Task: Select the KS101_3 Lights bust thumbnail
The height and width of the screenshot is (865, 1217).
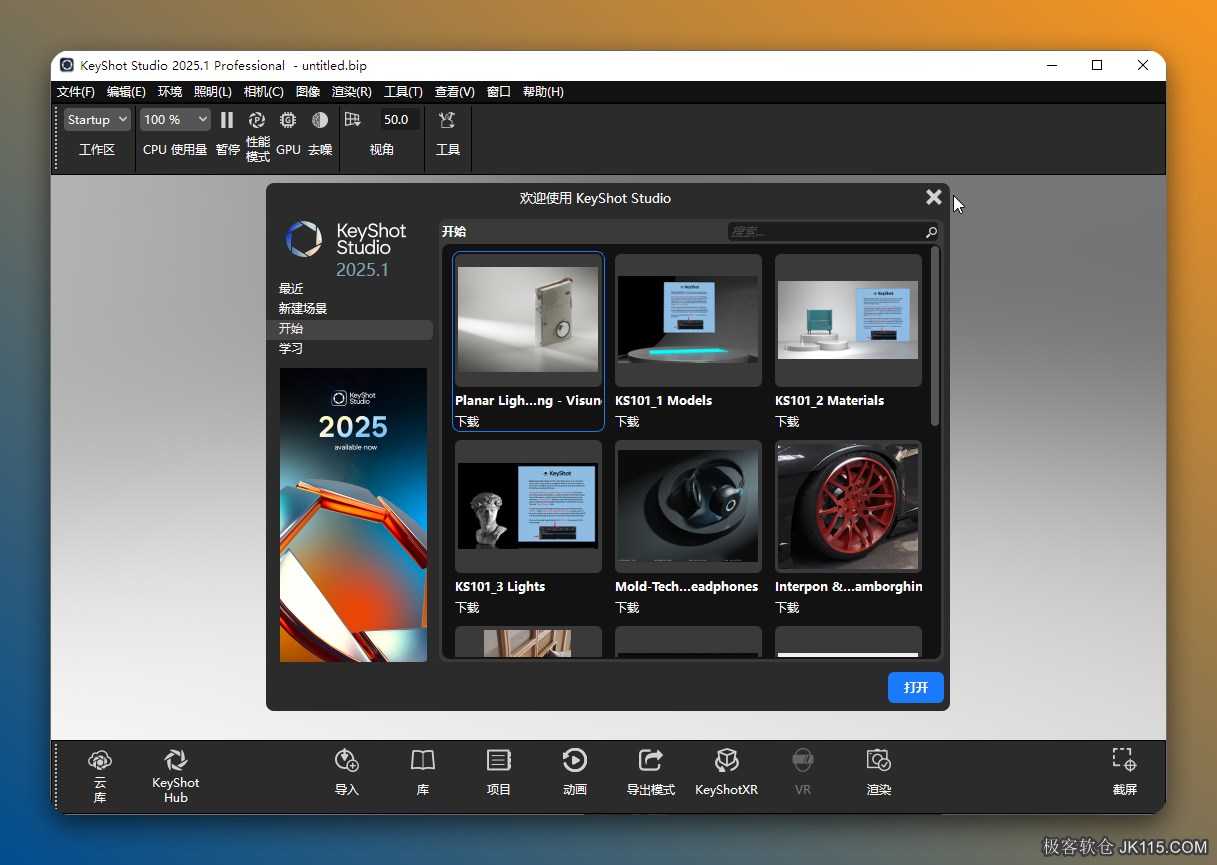Action: pos(528,506)
